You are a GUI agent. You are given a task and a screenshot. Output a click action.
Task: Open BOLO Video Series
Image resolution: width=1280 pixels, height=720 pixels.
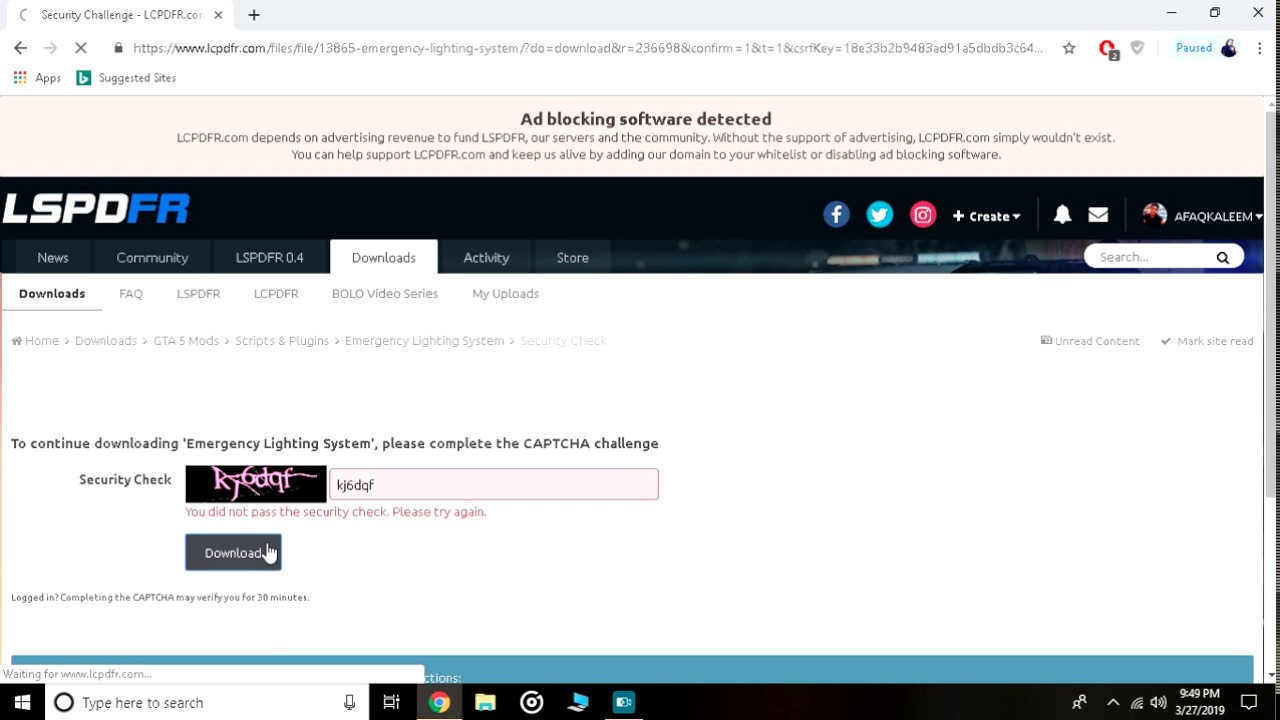tap(385, 294)
